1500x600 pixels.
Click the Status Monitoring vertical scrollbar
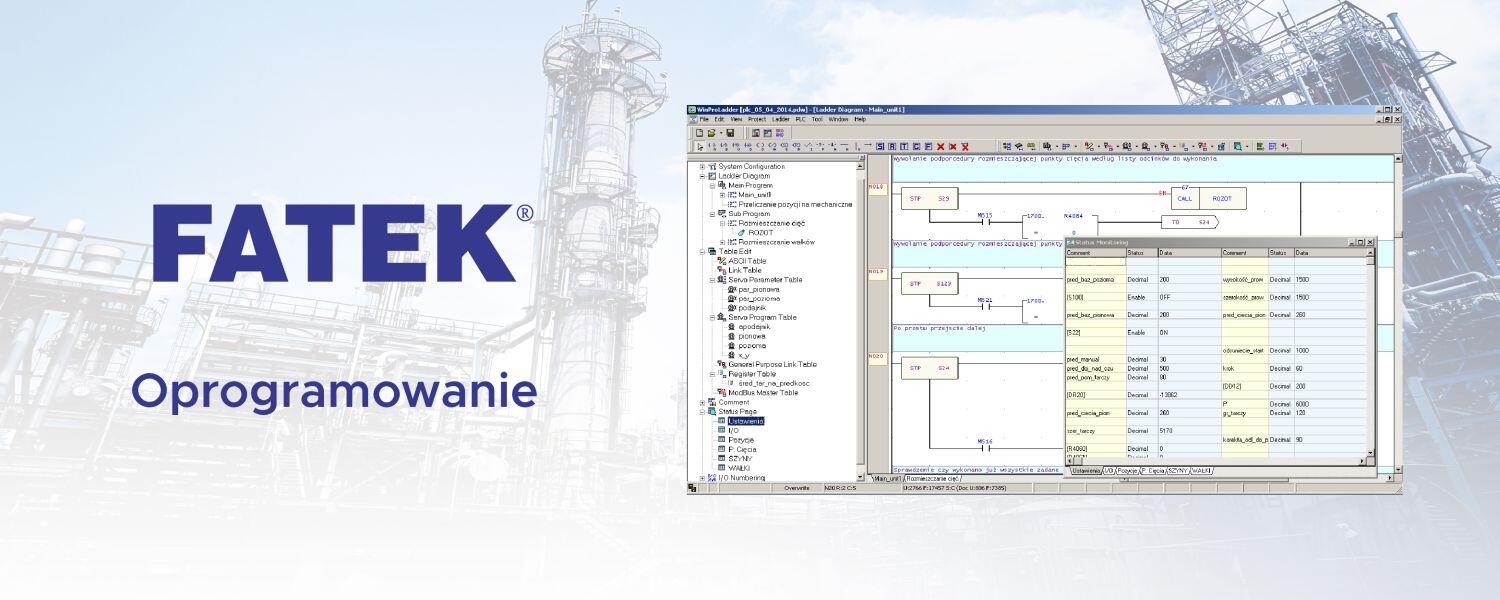[x=1370, y=355]
